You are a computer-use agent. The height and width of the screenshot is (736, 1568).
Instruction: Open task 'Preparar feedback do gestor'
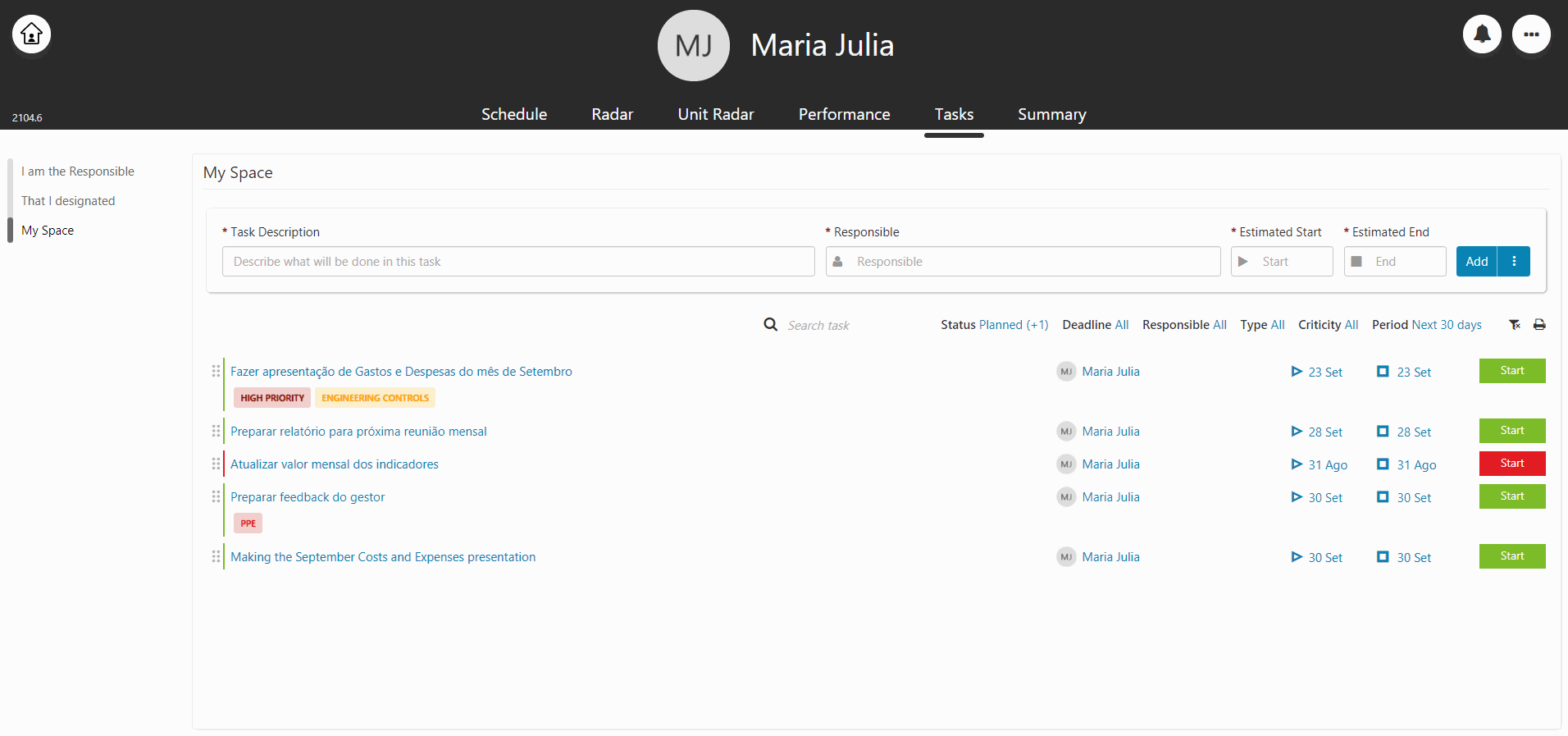point(308,497)
